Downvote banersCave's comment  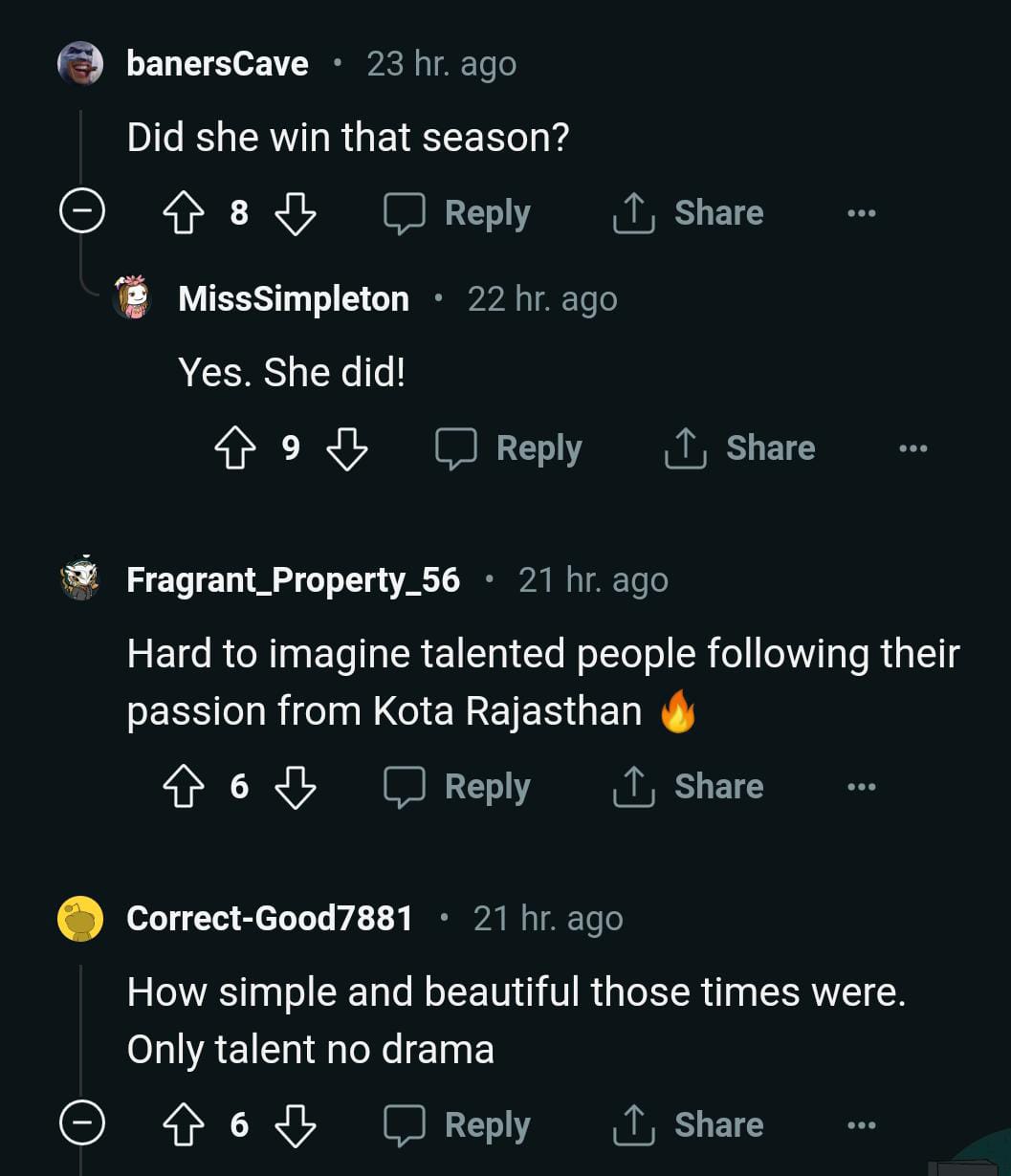point(295,213)
